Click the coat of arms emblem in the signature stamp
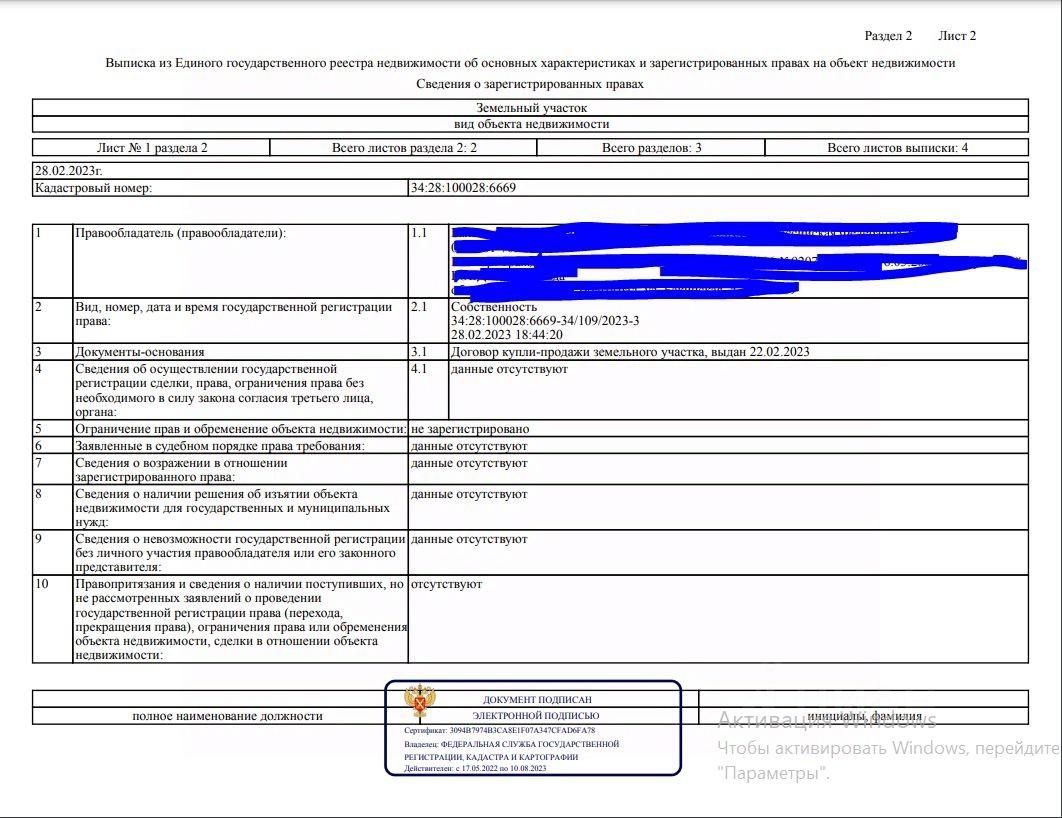 pos(420,702)
